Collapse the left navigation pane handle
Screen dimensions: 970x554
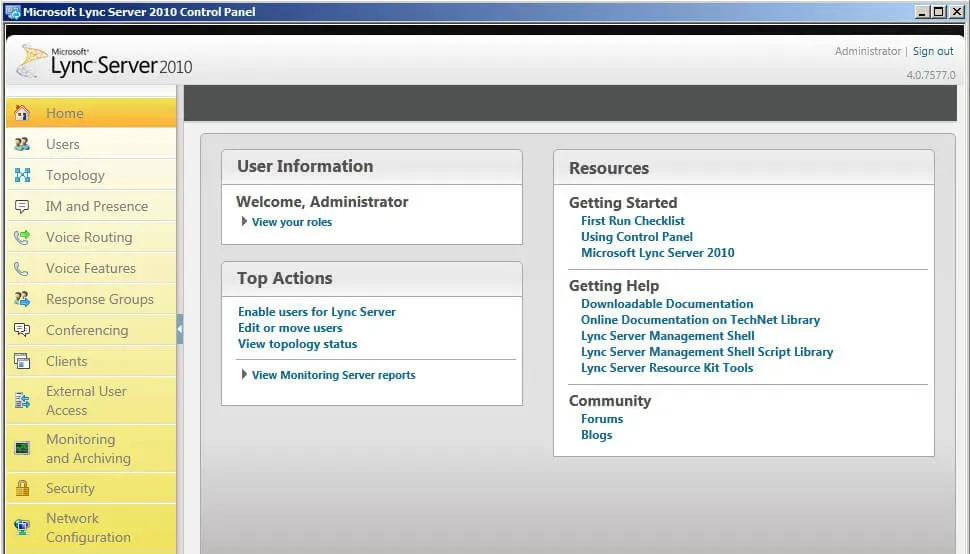180,329
